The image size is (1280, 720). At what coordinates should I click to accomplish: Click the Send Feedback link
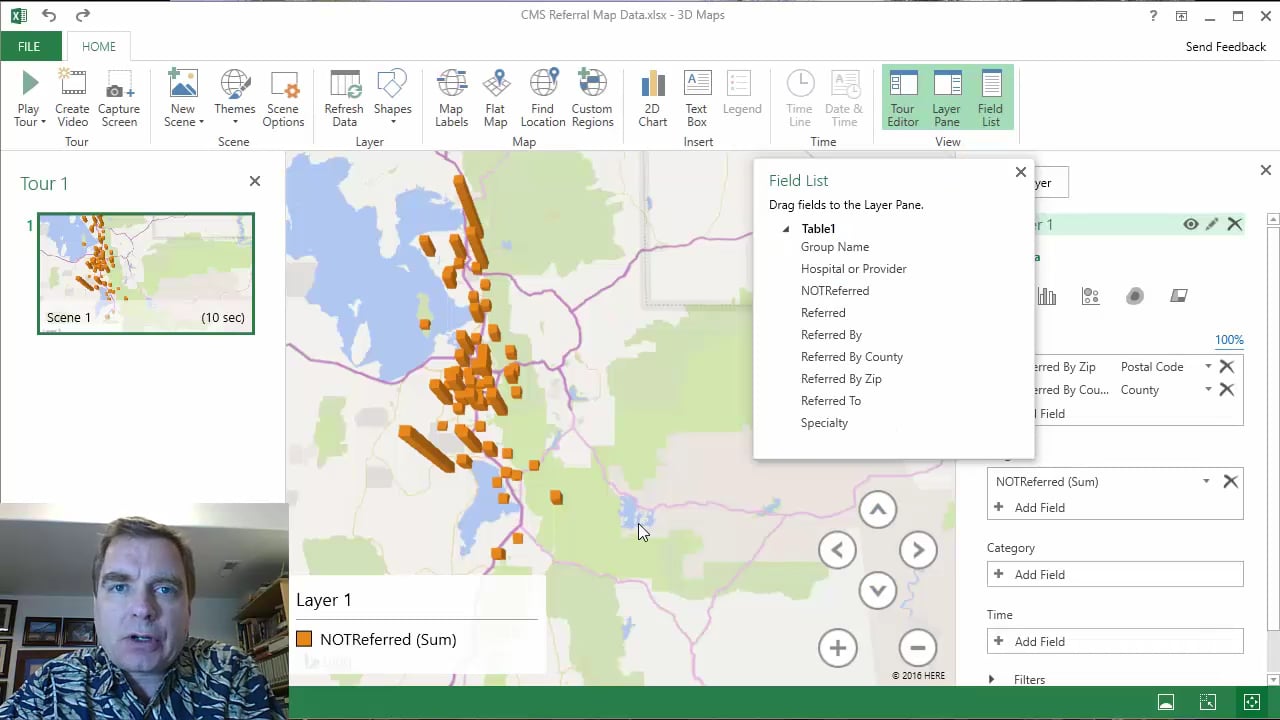coord(1225,47)
